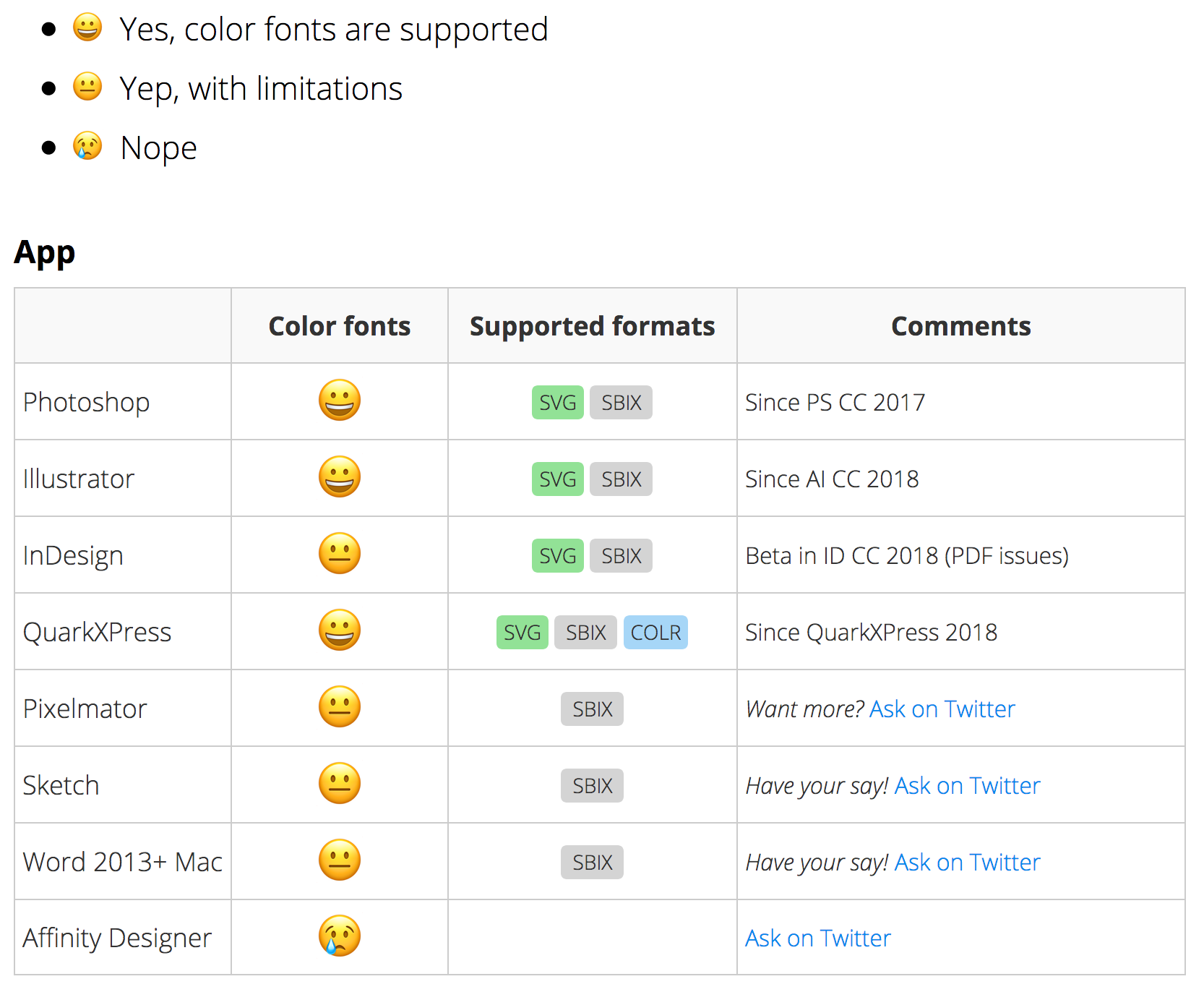Open Ask on Twitter link for Affinity Designer
The height and width of the screenshot is (992, 1204).
818,938
